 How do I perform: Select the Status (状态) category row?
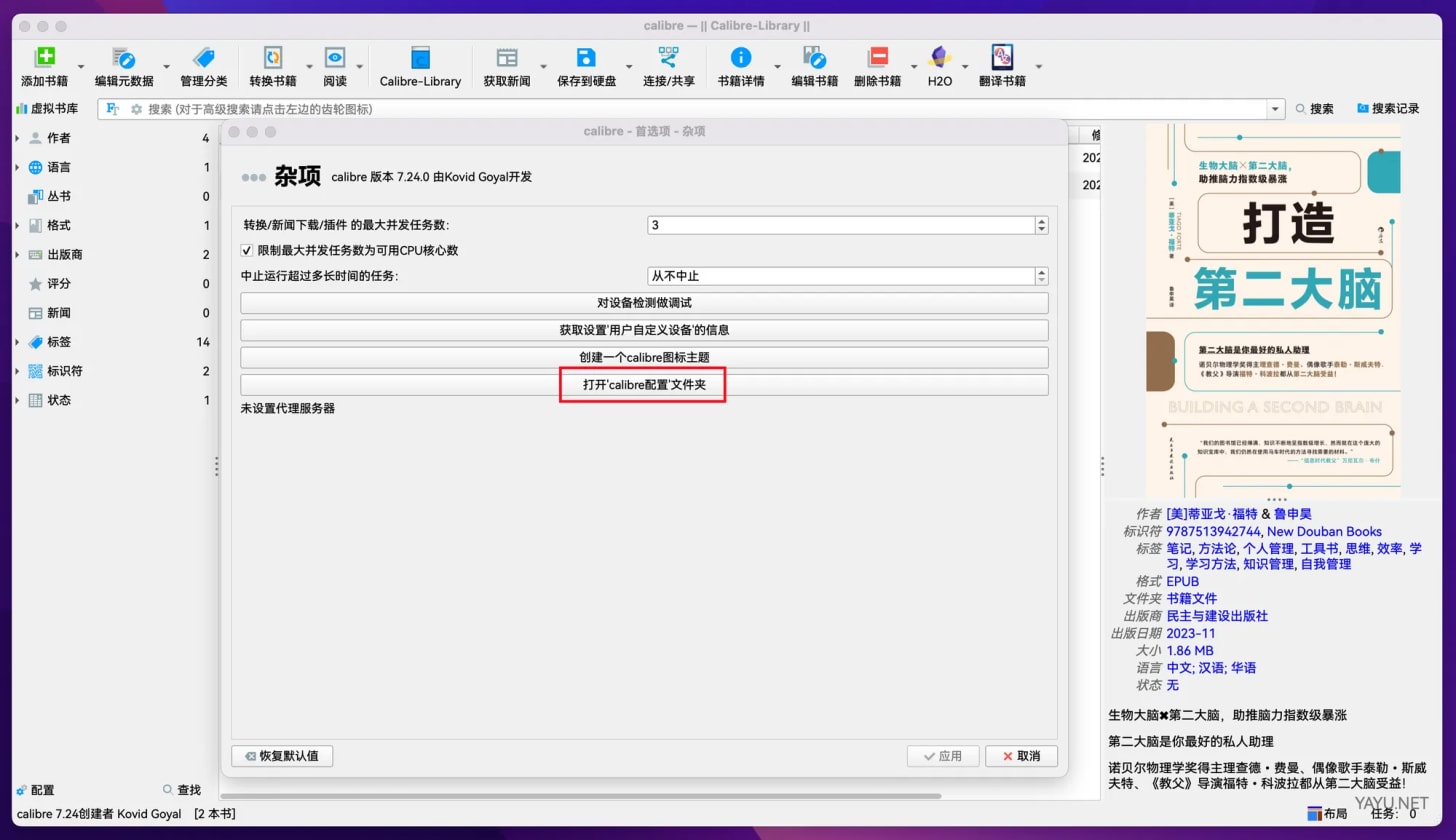[x=112, y=400]
